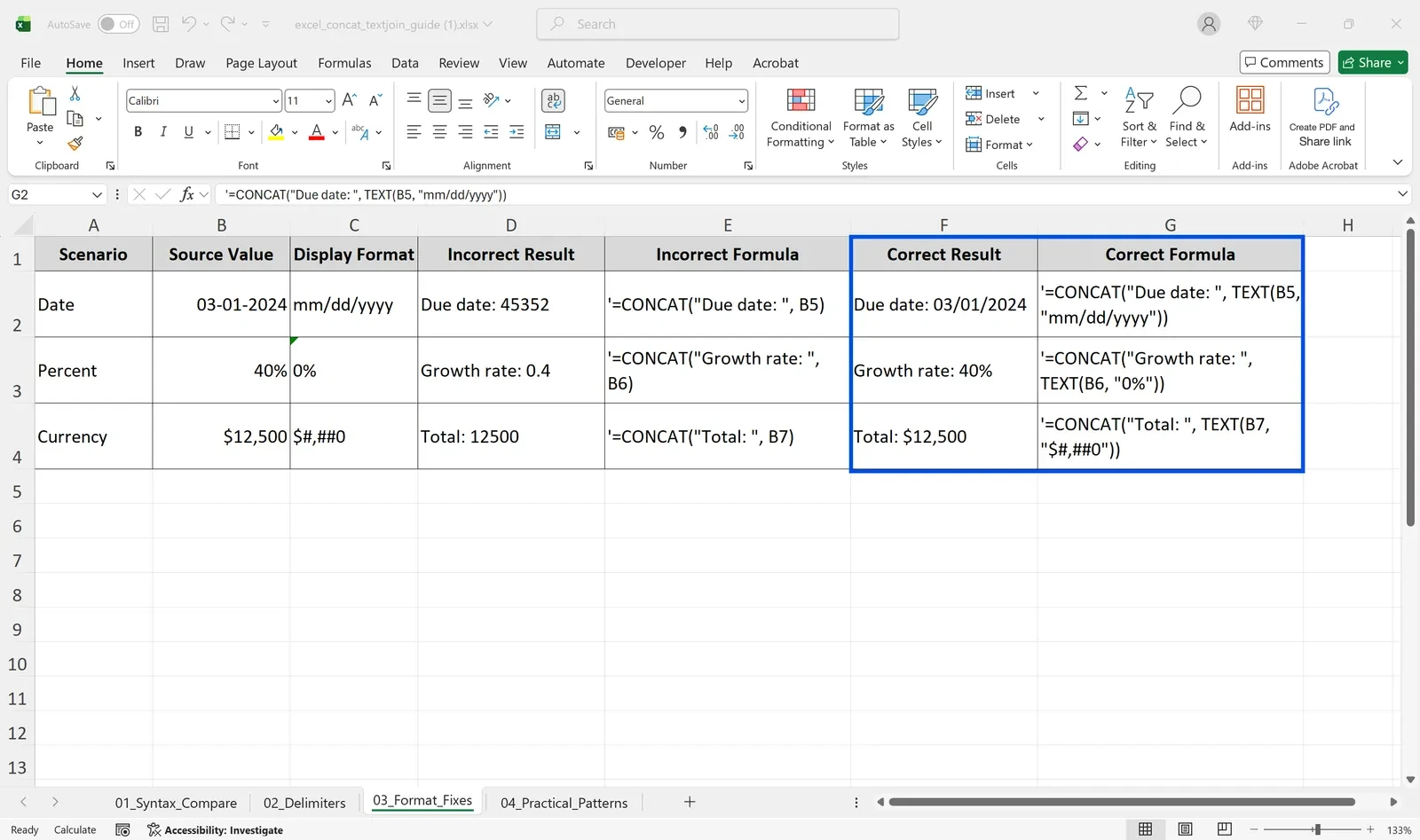This screenshot has width=1420, height=840.
Task: Expand the formula bar chevron
Action: 1402,194
